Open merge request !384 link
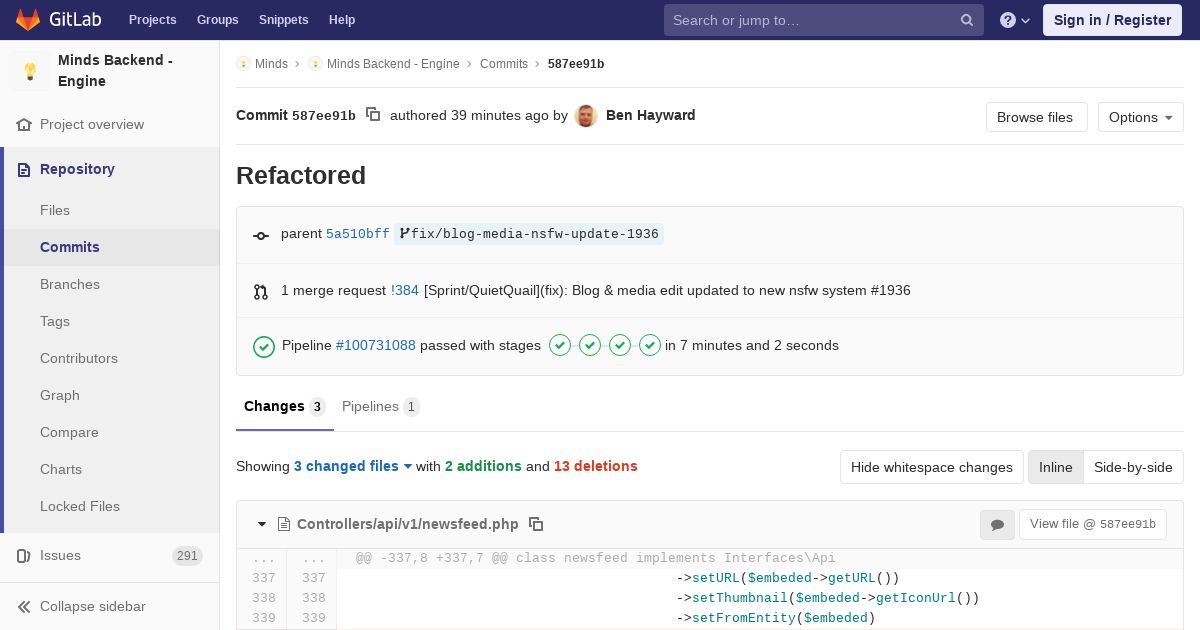This screenshot has width=1200, height=630. [405, 291]
